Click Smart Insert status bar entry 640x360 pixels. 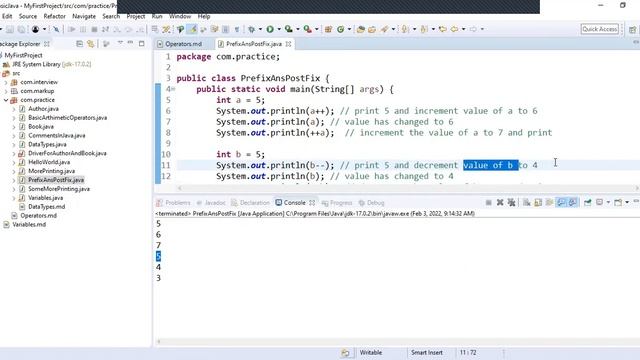point(427,353)
